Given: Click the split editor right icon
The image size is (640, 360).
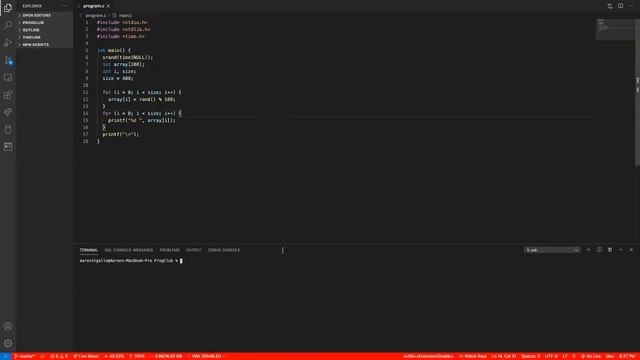Looking at the screenshot, I should tap(620, 6).
